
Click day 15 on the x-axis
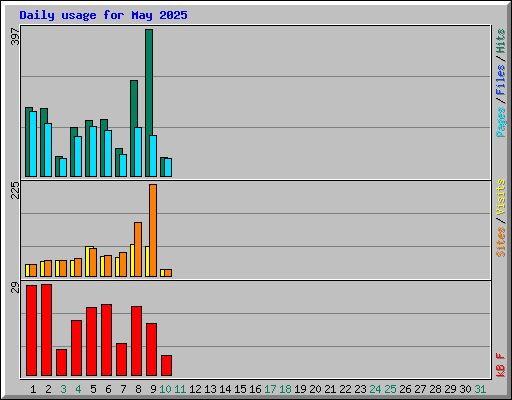click(240, 389)
